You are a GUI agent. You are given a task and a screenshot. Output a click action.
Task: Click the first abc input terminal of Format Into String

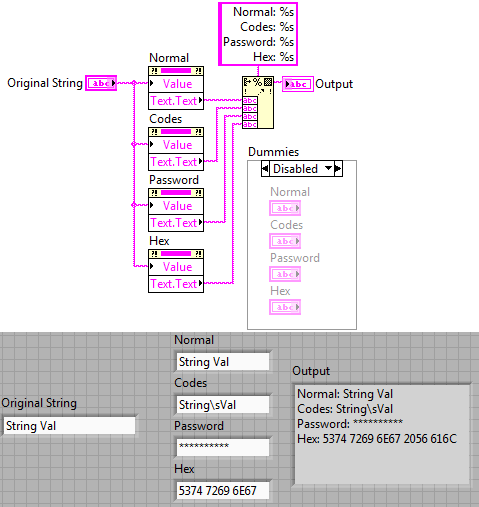pyautogui.click(x=250, y=100)
